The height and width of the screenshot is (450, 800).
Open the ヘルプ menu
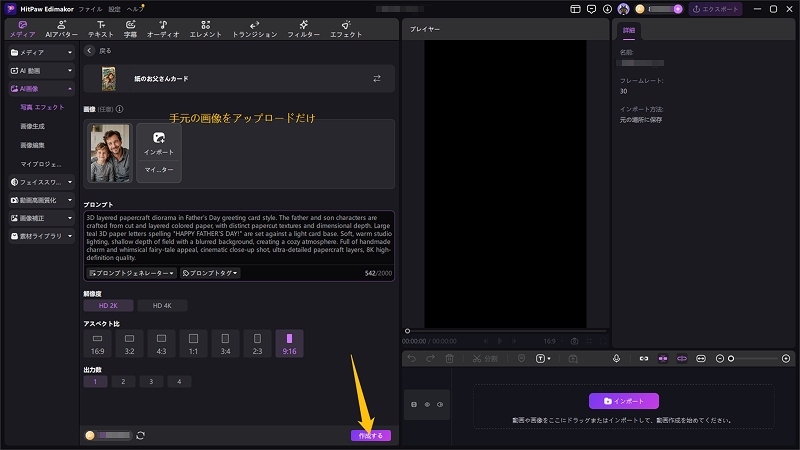[135, 9]
